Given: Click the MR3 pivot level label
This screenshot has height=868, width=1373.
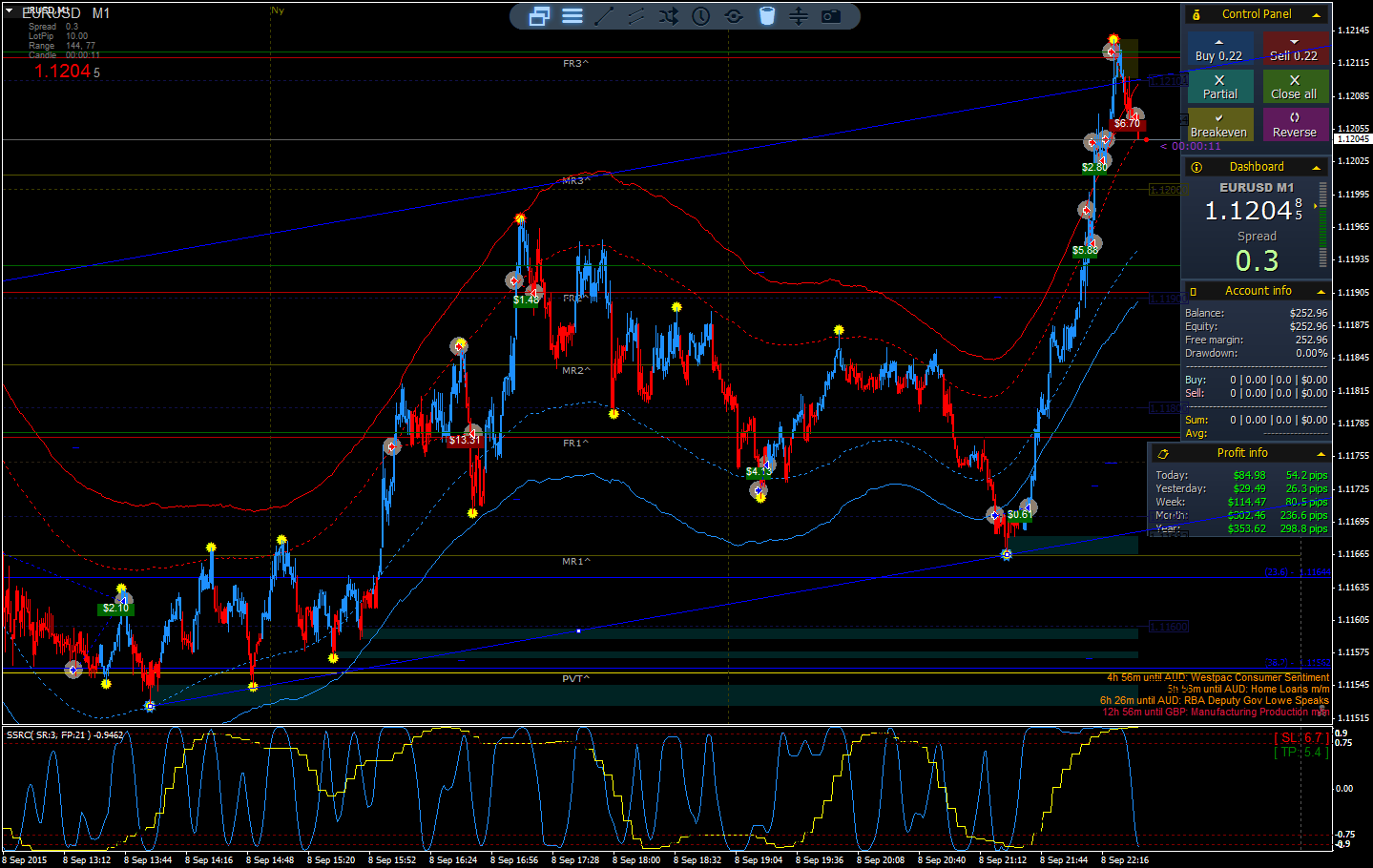Looking at the screenshot, I should 575,181.
